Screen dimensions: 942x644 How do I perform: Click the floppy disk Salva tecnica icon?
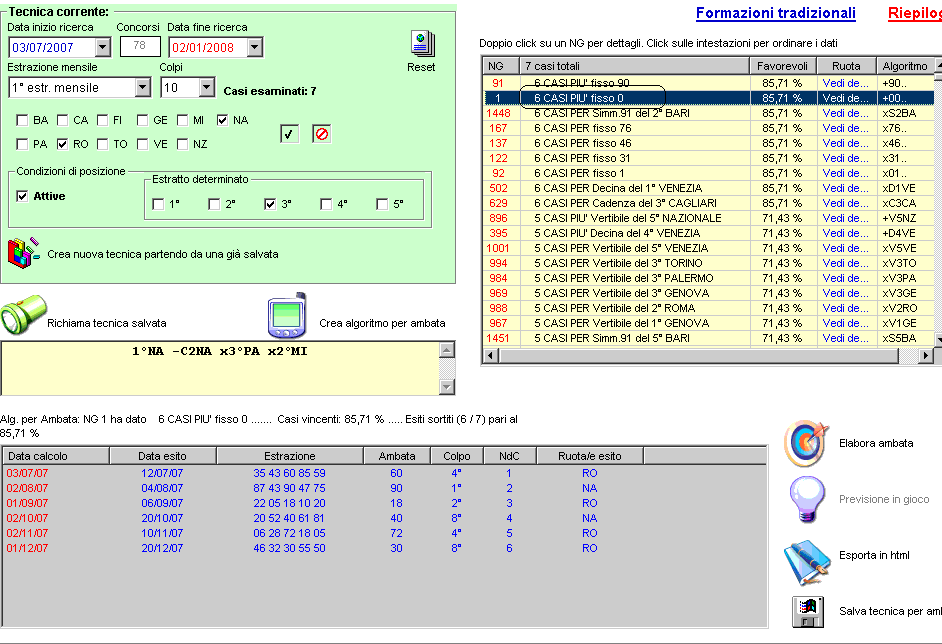pos(808,612)
